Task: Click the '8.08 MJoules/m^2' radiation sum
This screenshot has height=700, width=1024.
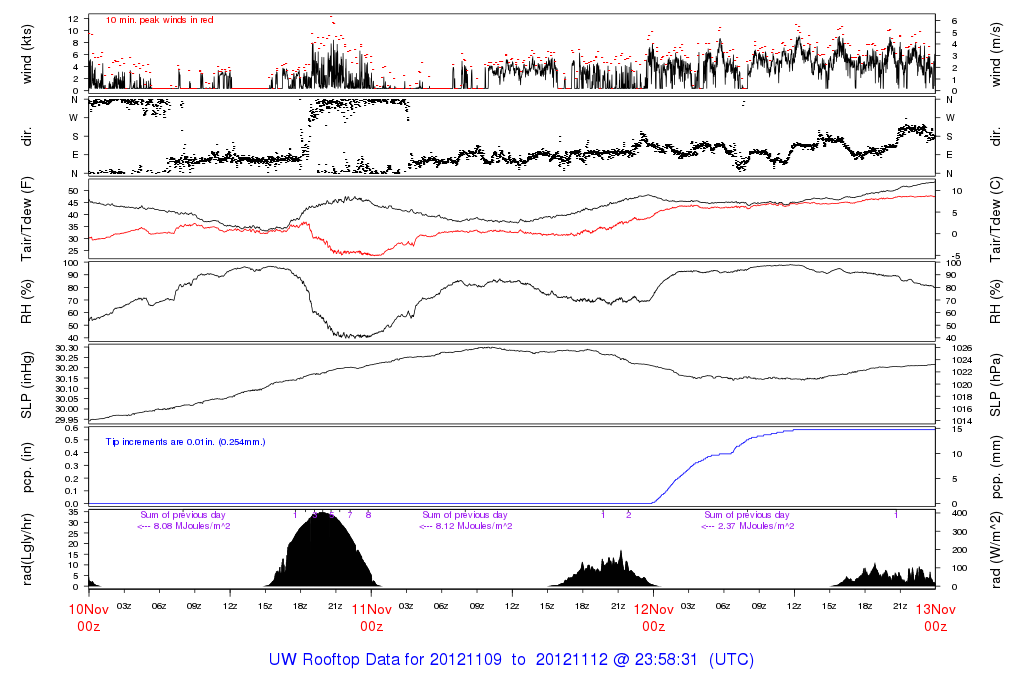Action: (191, 526)
